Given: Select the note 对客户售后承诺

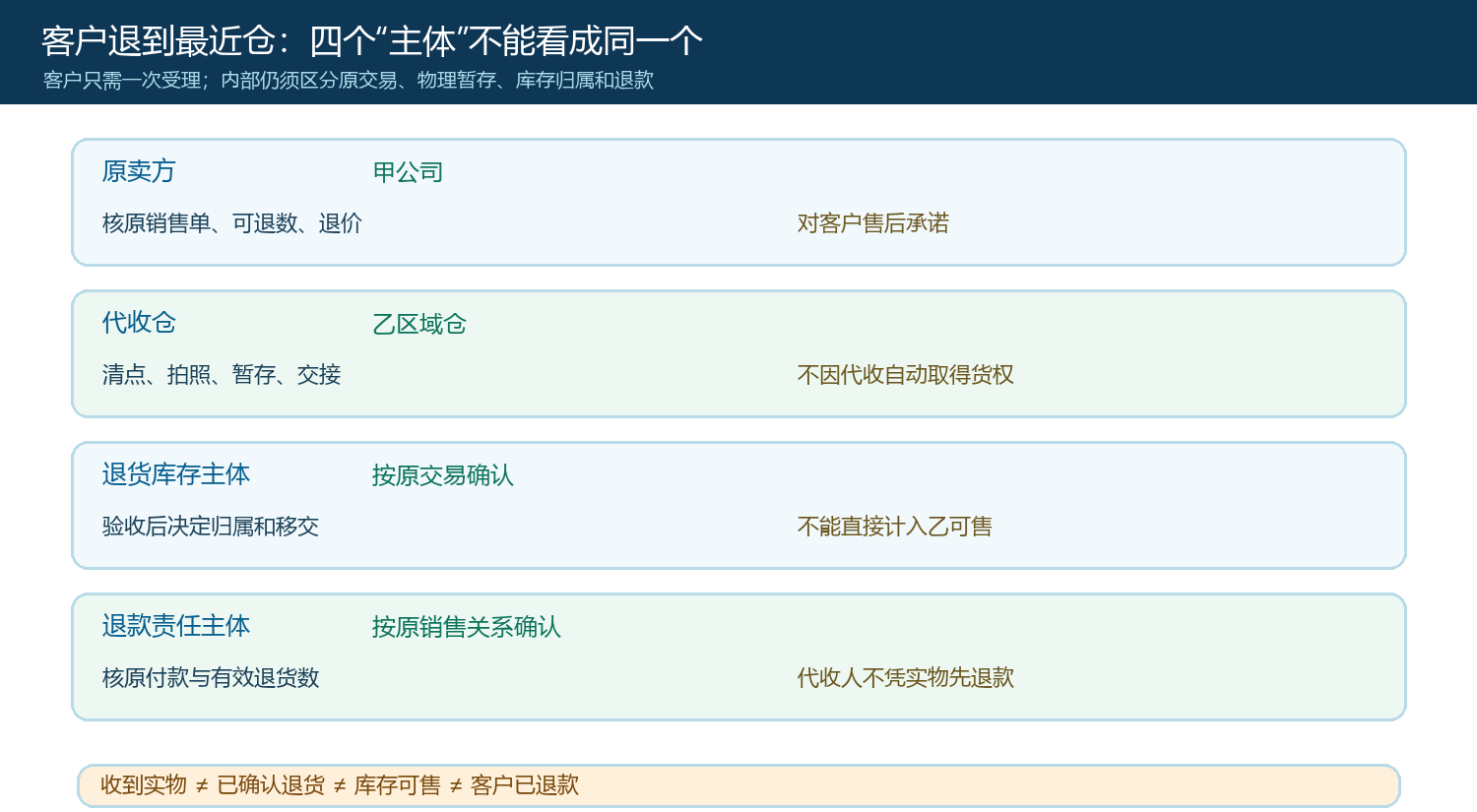Looking at the screenshot, I should coord(873,223).
